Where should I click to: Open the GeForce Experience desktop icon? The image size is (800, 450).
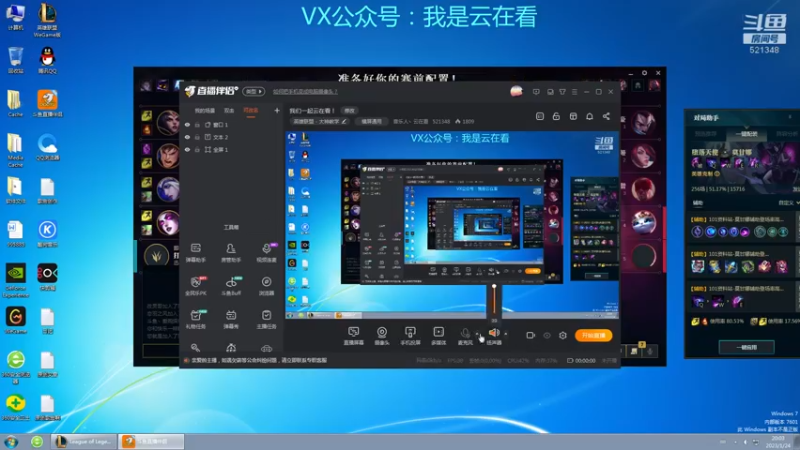click(x=15, y=281)
